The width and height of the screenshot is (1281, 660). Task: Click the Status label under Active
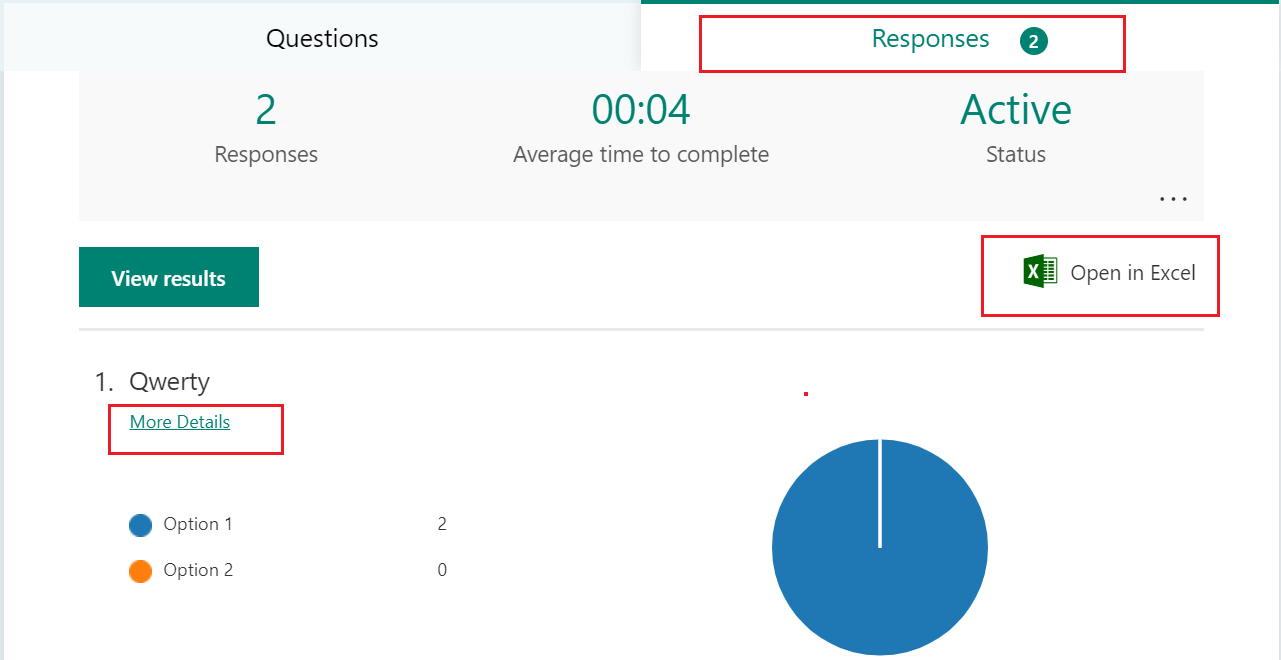tap(1016, 155)
